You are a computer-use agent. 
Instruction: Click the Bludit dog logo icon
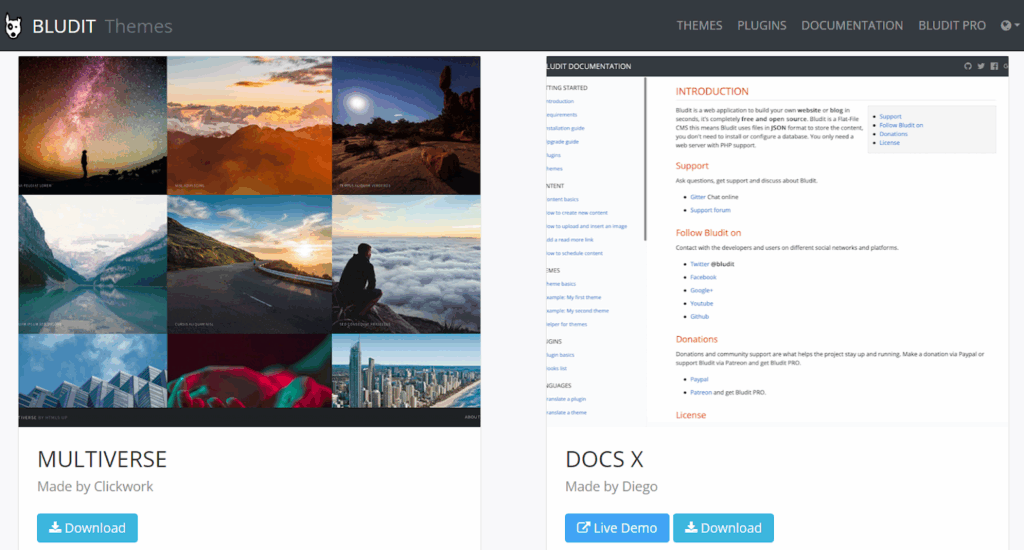[13, 26]
